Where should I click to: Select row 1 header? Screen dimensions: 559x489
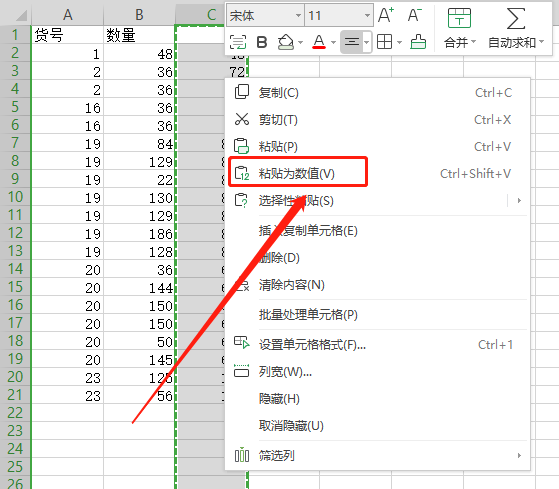coord(15,35)
